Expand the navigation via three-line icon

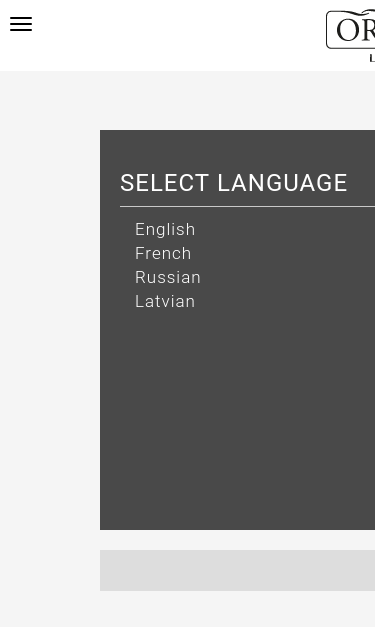click(21, 24)
